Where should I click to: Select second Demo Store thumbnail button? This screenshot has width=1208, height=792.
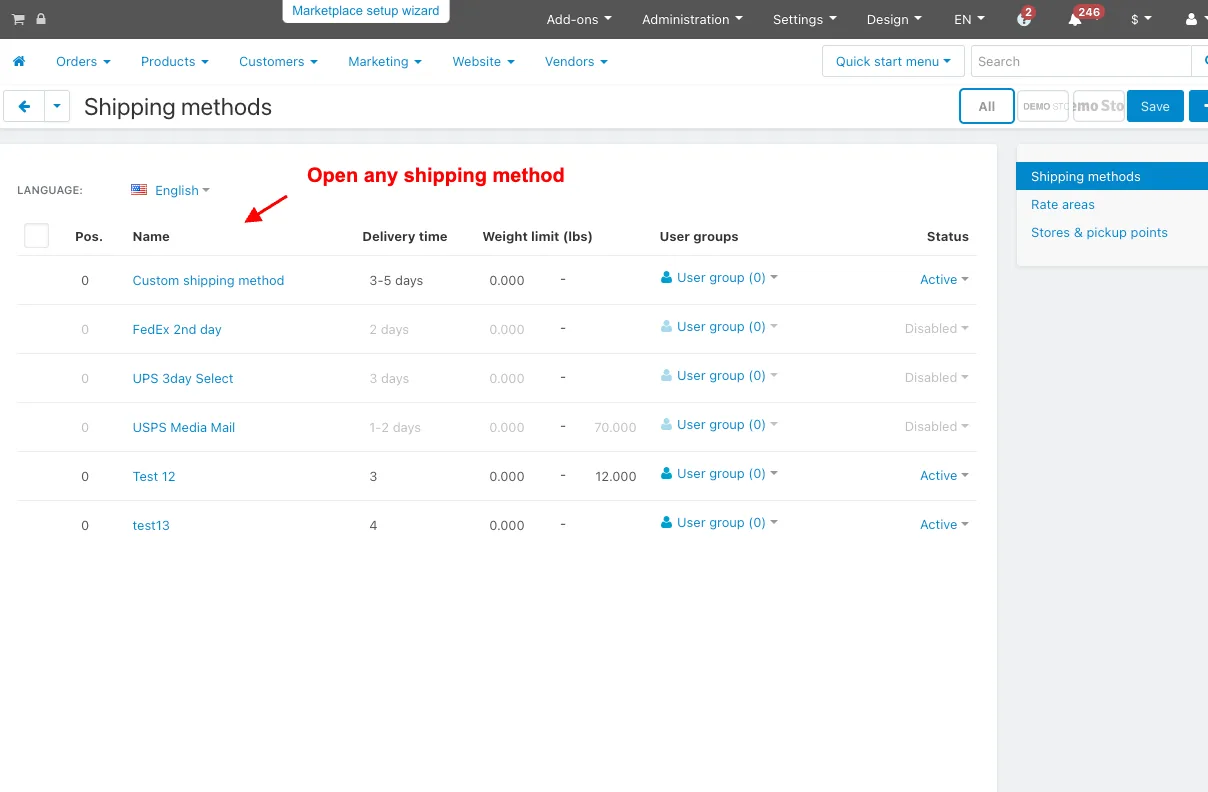tap(1098, 106)
